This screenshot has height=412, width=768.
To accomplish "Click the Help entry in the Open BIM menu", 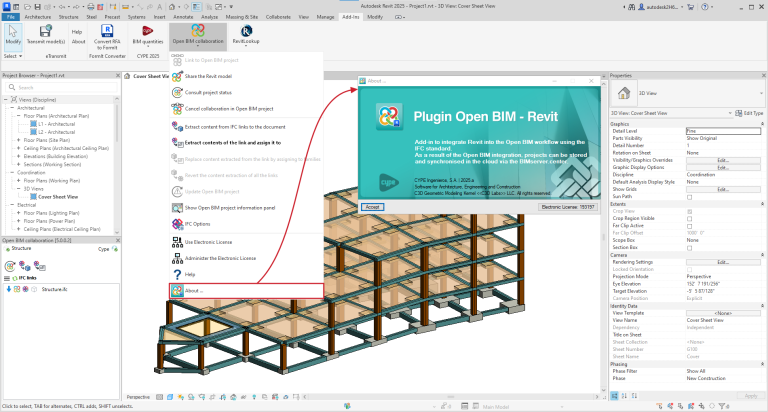I will [x=247, y=274].
